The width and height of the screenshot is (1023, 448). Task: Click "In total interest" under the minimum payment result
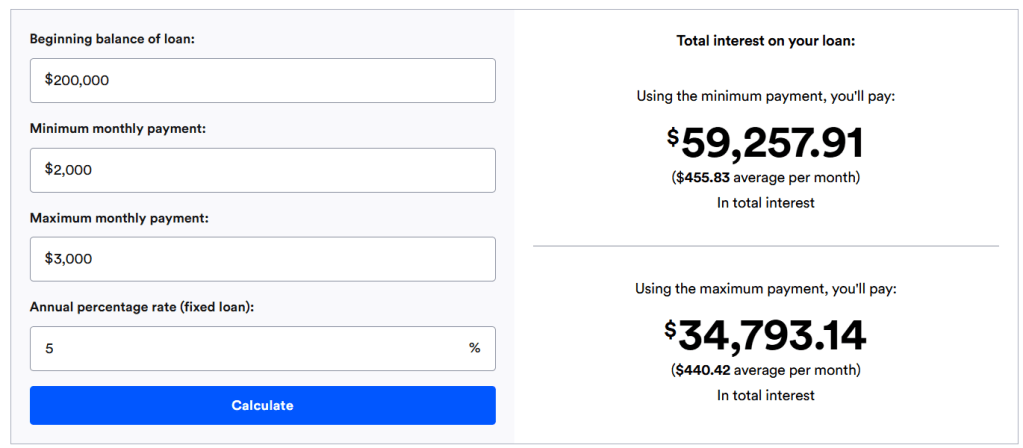click(765, 203)
